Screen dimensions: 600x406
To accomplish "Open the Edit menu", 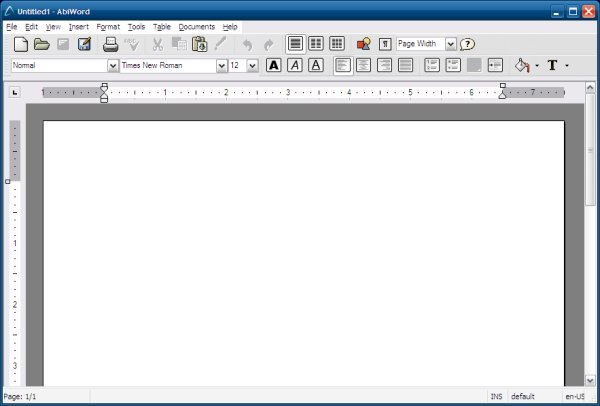I will pos(31,27).
